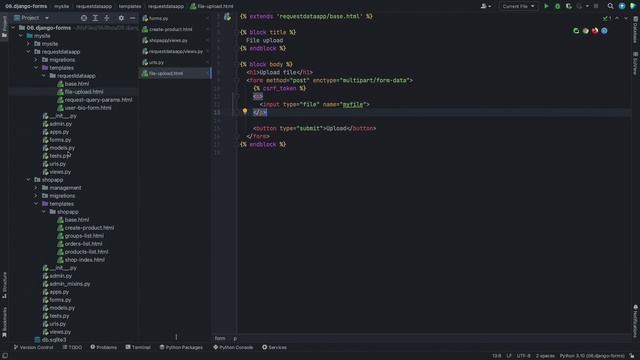Select file-upload.html editor tab

(x=175, y=73)
